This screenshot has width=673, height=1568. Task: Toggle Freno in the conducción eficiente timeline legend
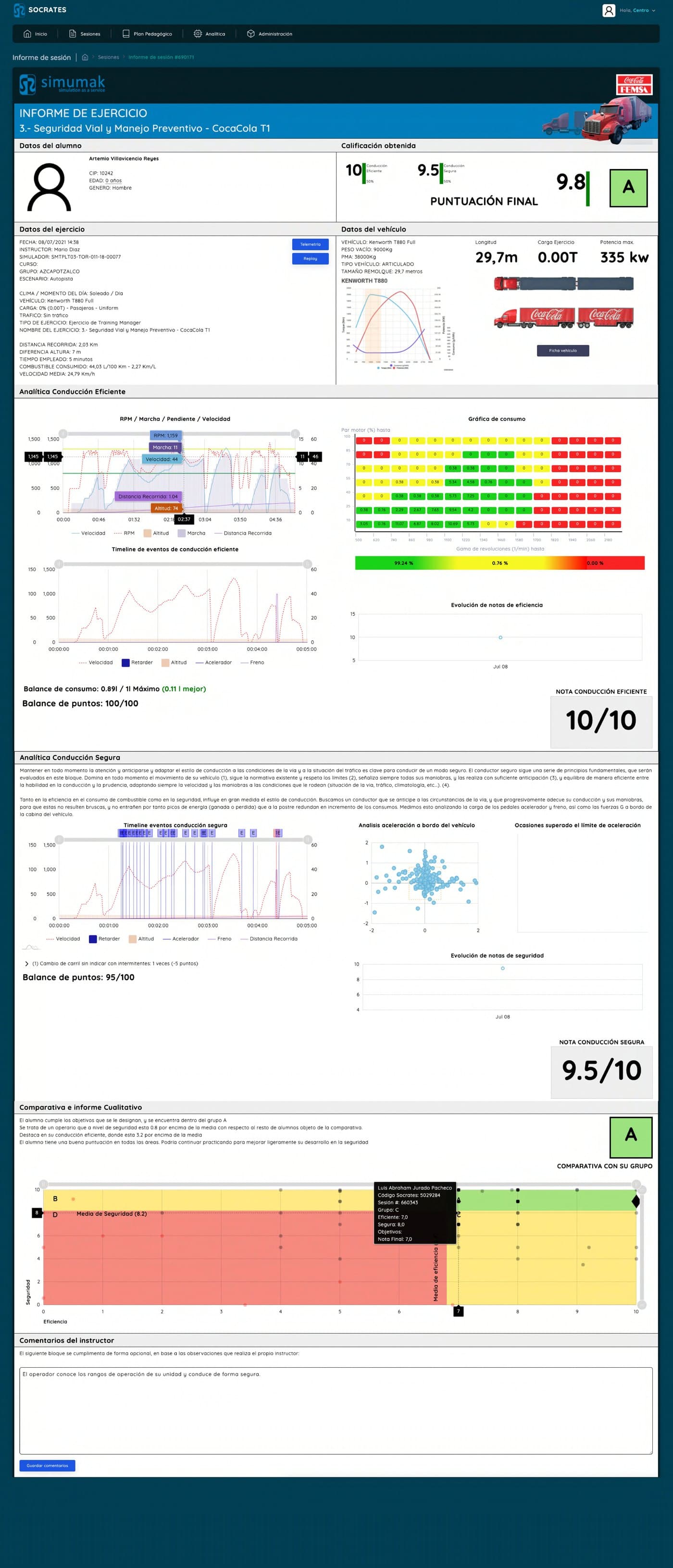click(x=252, y=663)
